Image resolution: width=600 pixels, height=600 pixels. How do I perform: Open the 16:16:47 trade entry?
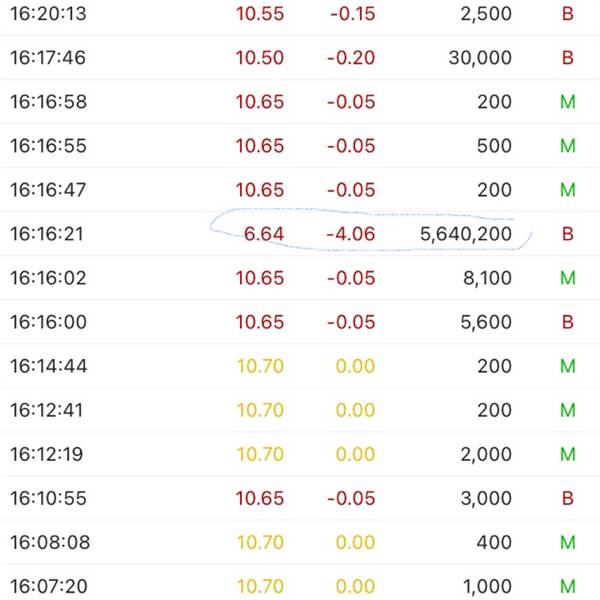(300, 190)
